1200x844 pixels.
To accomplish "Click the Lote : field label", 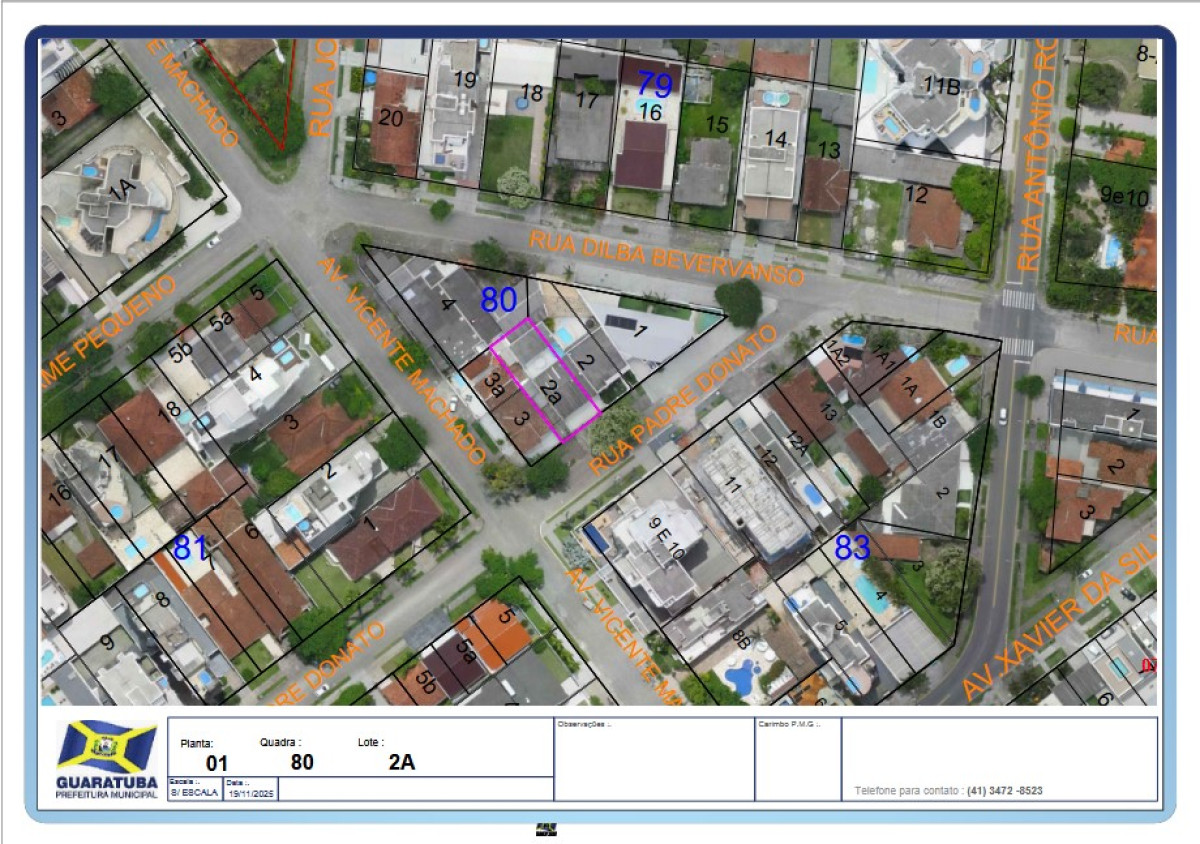I will 371,742.
